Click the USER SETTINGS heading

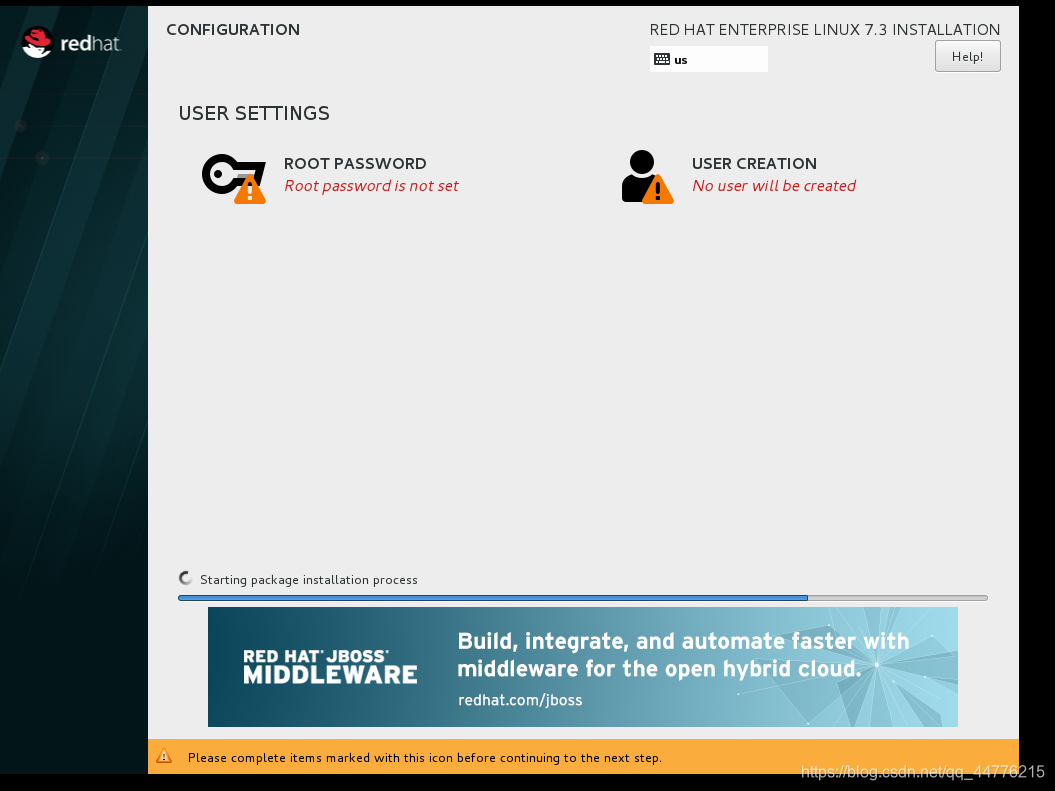254,113
